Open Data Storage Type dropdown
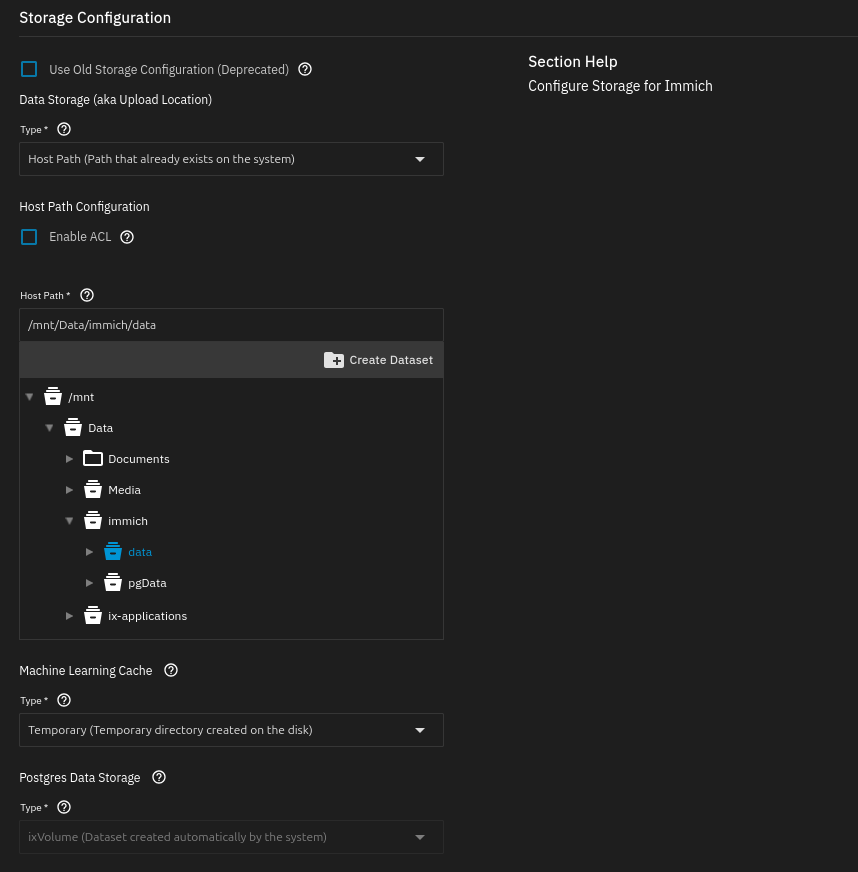858x872 pixels. tap(231, 159)
